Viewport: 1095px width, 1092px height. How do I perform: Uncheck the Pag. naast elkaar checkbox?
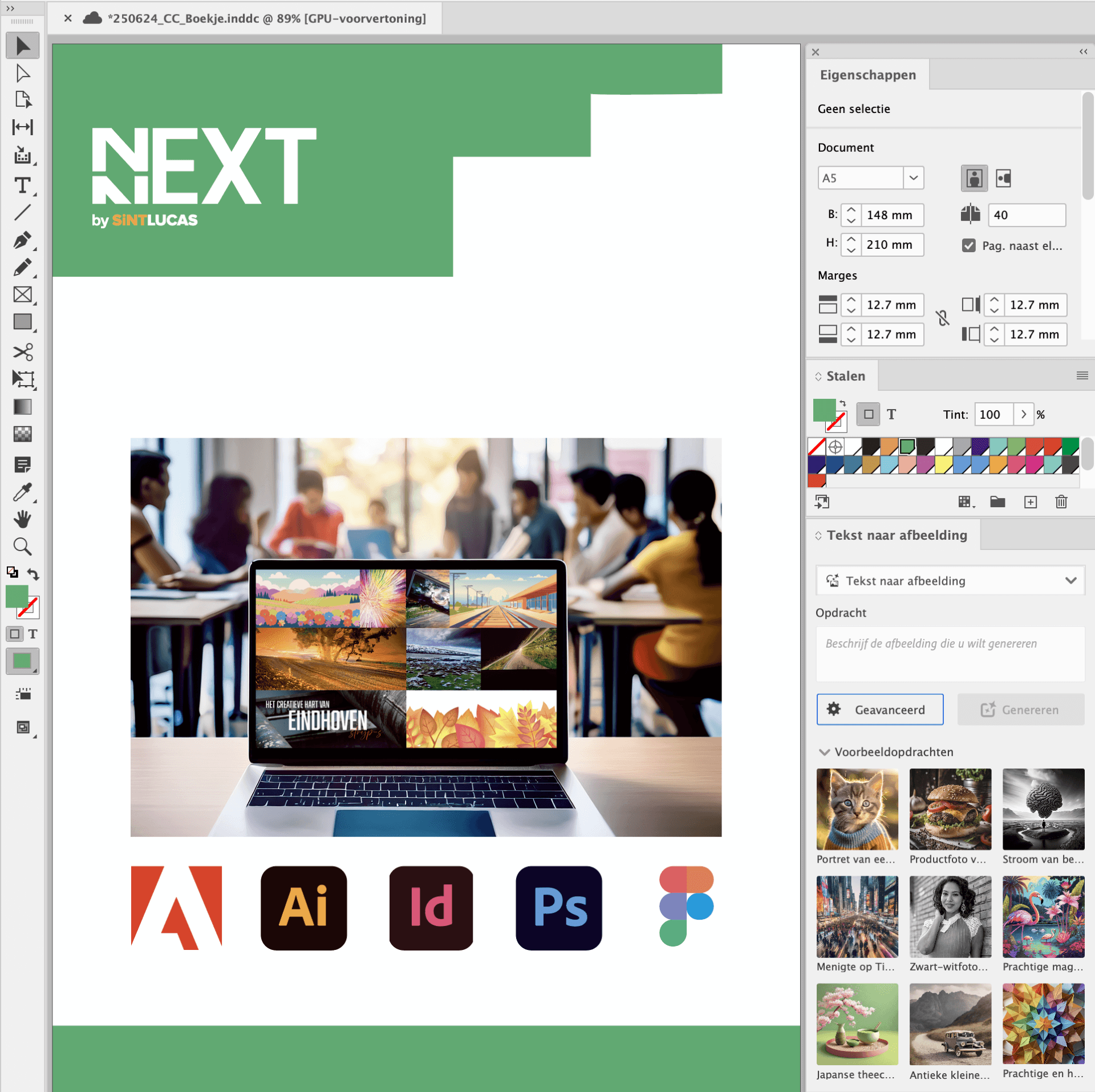pyautogui.click(x=968, y=245)
